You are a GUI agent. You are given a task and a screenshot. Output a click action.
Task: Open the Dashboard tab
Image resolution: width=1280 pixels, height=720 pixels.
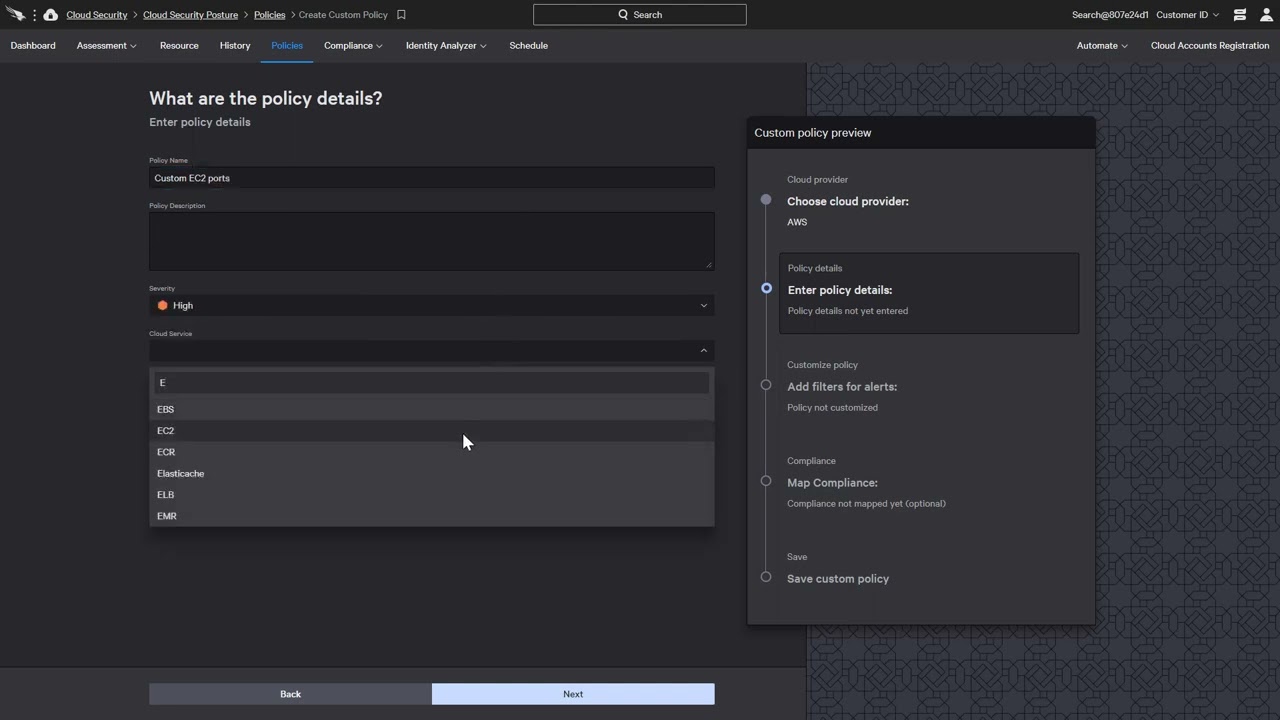coord(33,45)
